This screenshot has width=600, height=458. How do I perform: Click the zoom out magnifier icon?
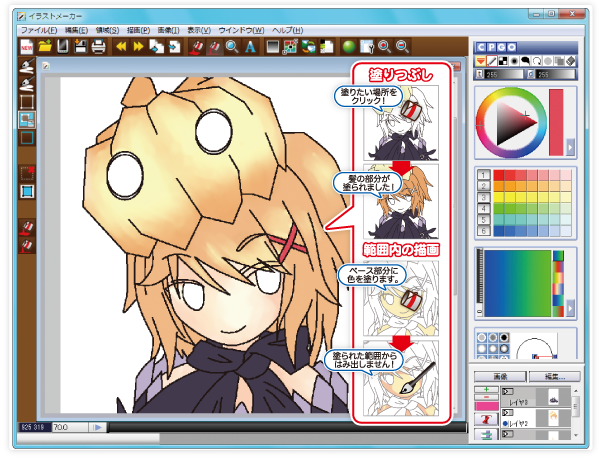403,46
